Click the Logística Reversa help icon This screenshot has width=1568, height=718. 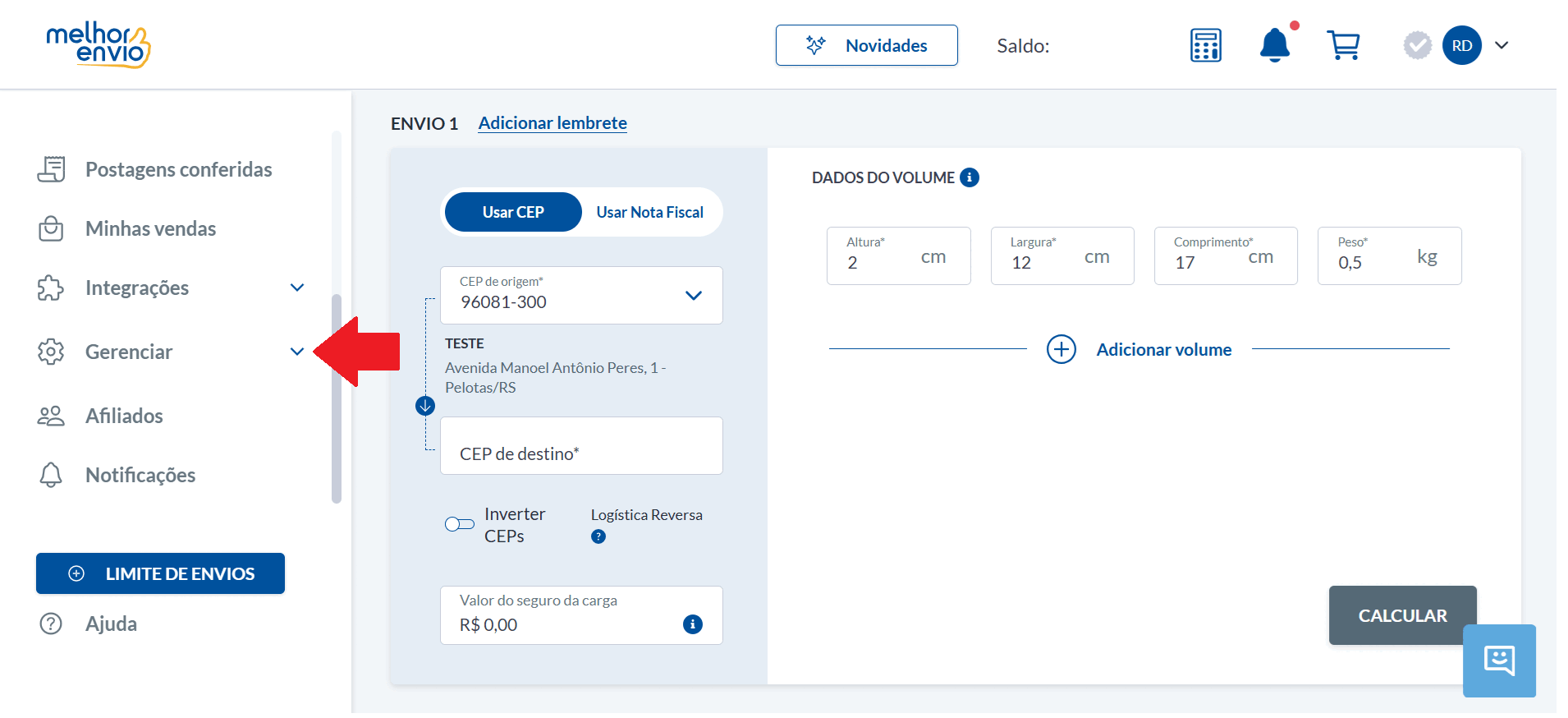coord(598,536)
